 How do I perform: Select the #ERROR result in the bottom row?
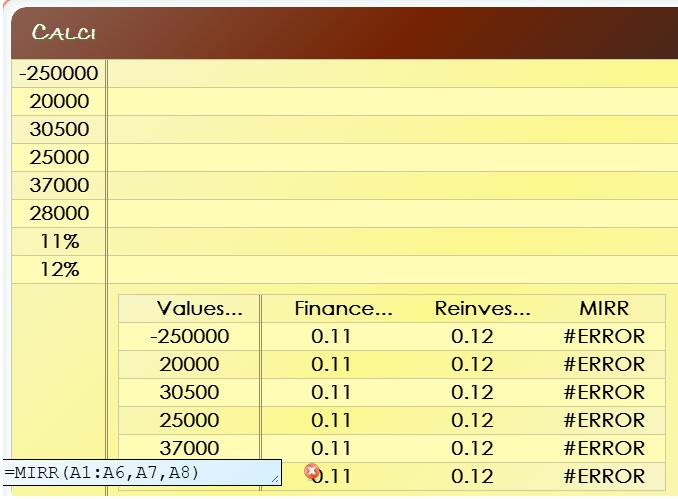tap(604, 477)
